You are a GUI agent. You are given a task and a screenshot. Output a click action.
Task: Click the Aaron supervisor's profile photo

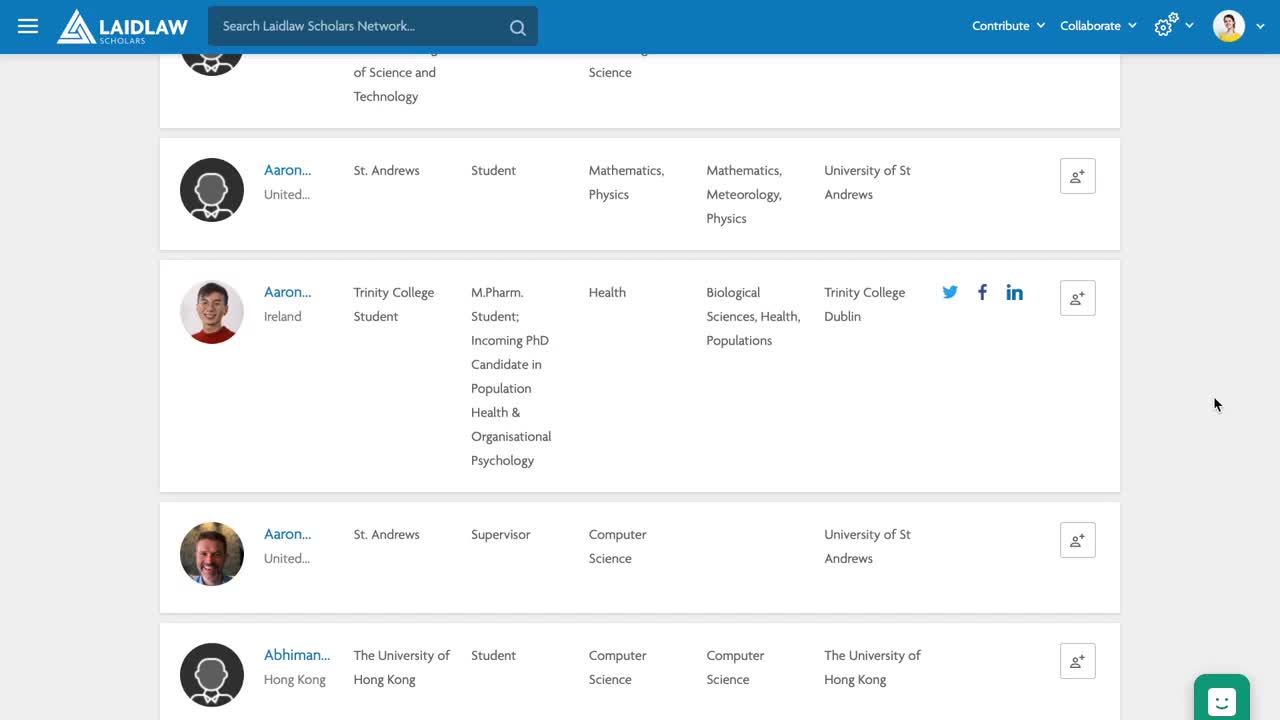pyautogui.click(x=212, y=553)
